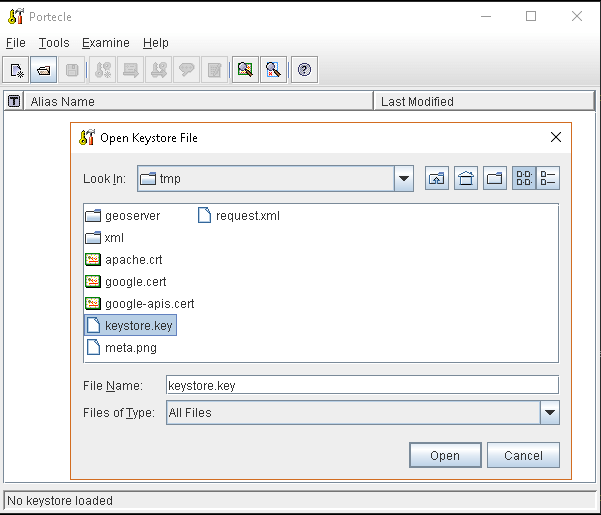Open Help via the question mark icon
Viewport: 601px width, 515px height.
[304, 70]
